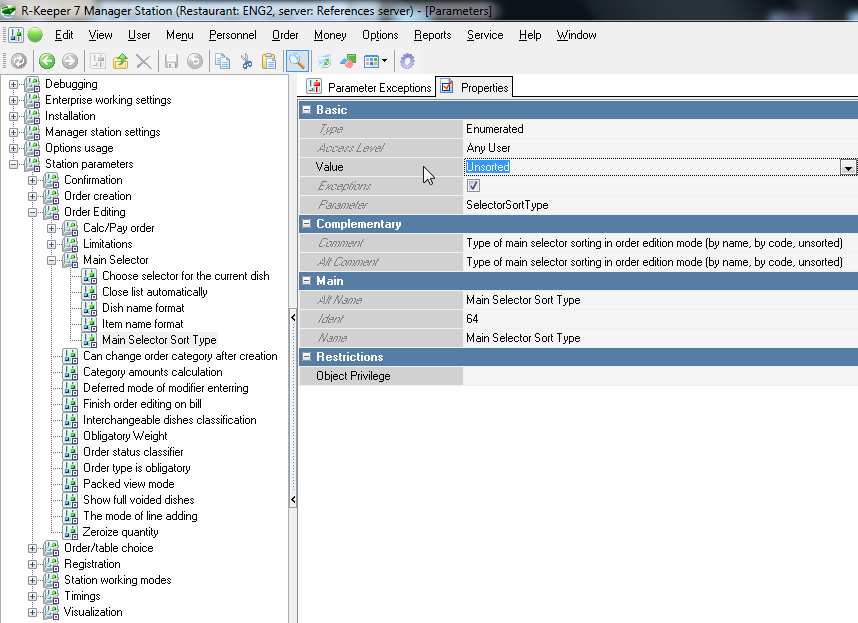This screenshot has width=858, height=623.
Task: Open the Edit menu
Action: click(64, 35)
